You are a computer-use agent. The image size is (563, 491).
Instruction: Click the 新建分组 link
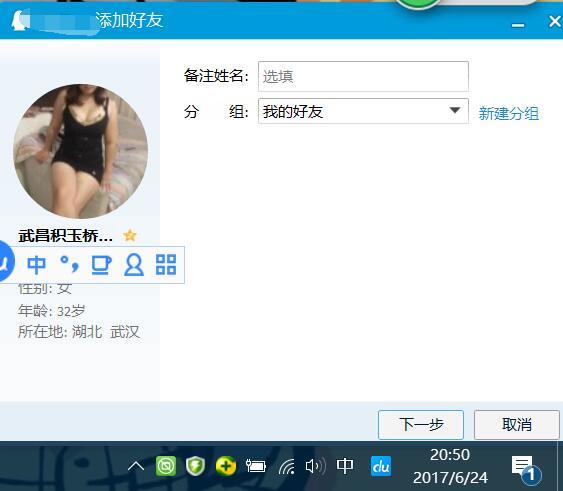tap(508, 114)
